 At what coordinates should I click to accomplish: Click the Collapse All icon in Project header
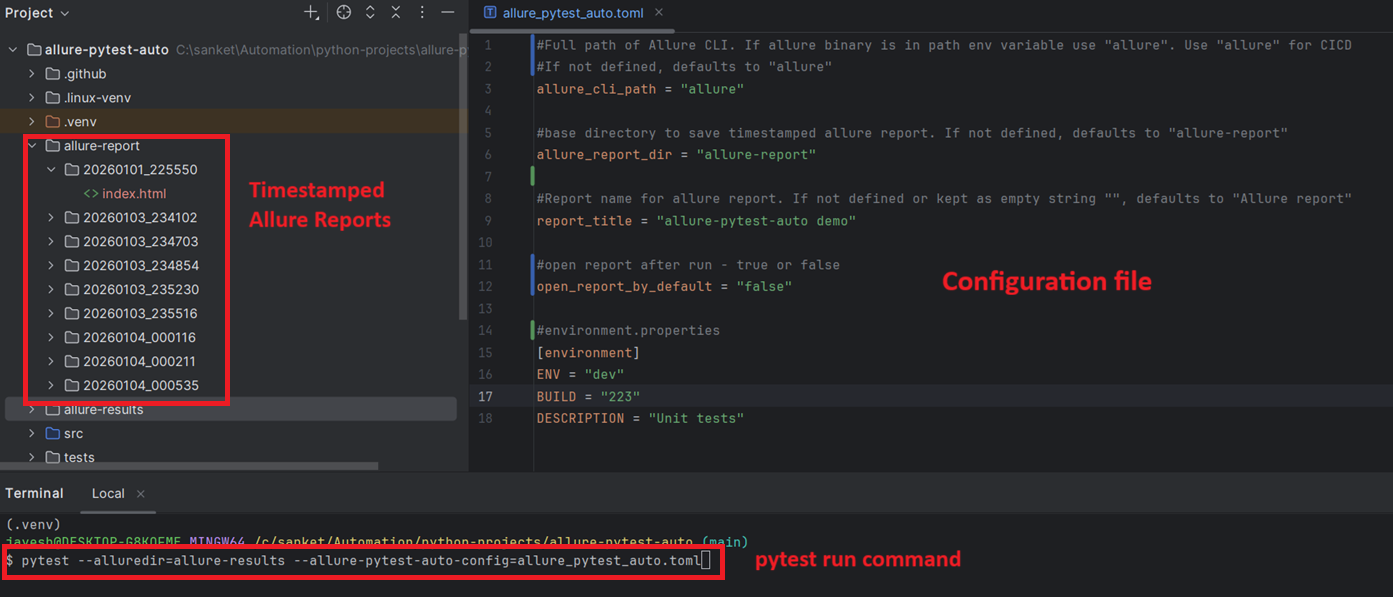[396, 13]
